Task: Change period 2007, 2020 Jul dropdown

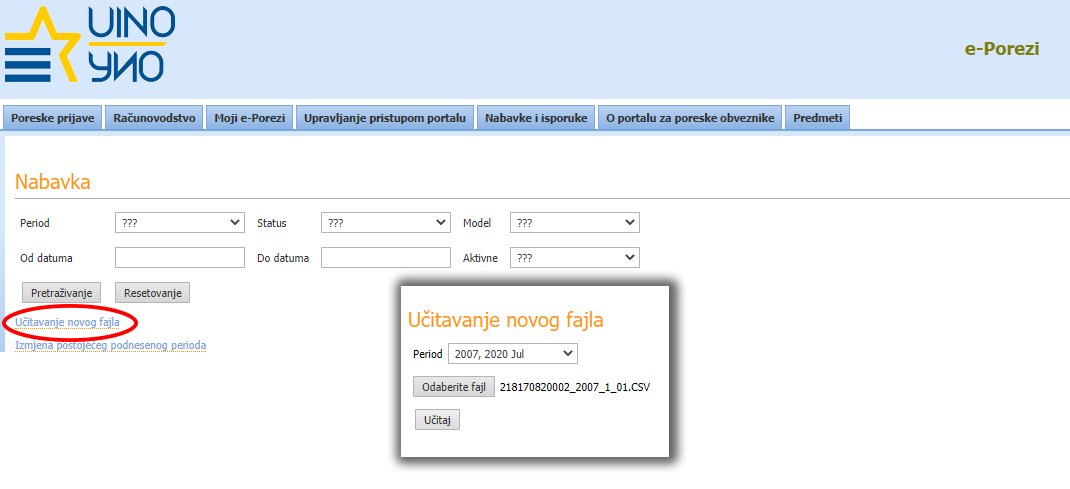Action: point(512,354)
